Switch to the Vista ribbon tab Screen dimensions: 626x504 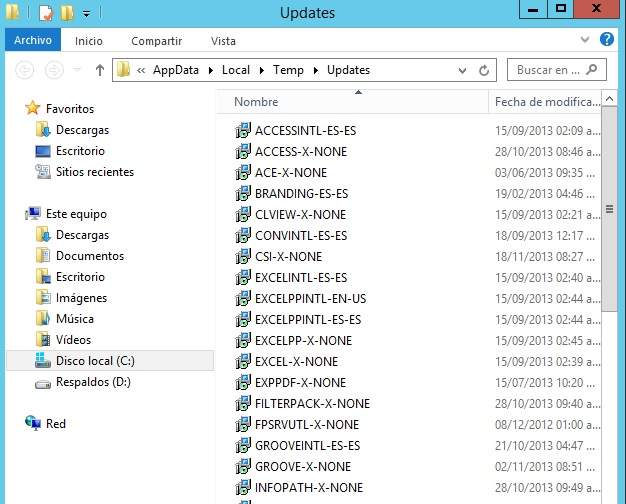point(223,41)
